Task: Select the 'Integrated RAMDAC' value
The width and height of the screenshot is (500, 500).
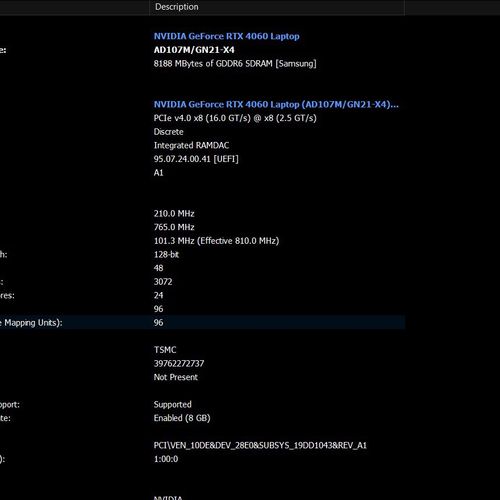Action: coord(191,146)
